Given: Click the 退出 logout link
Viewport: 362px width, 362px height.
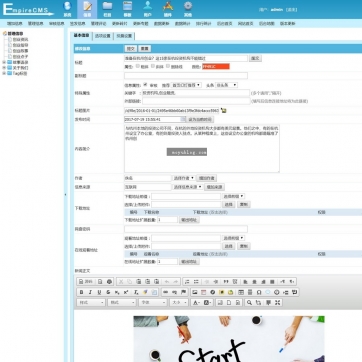Looking at the screenshot, I should tap(291, 10).
